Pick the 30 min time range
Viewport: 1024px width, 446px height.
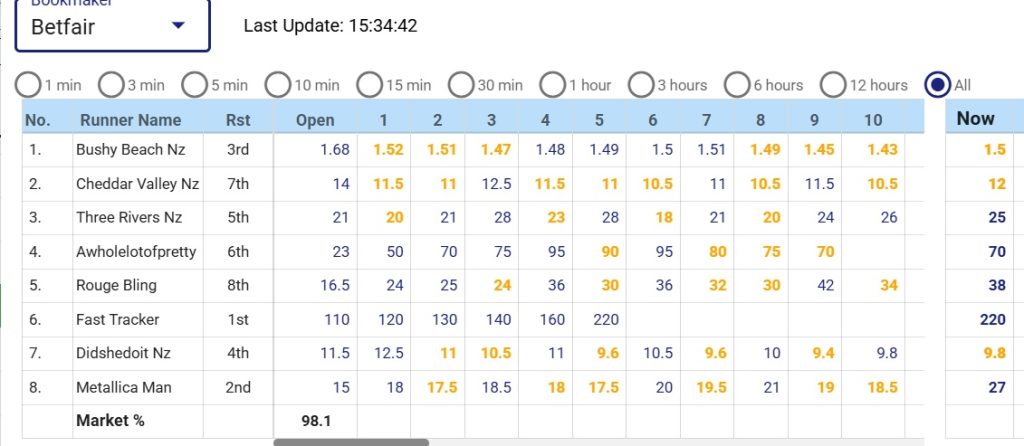coord(461,85)
